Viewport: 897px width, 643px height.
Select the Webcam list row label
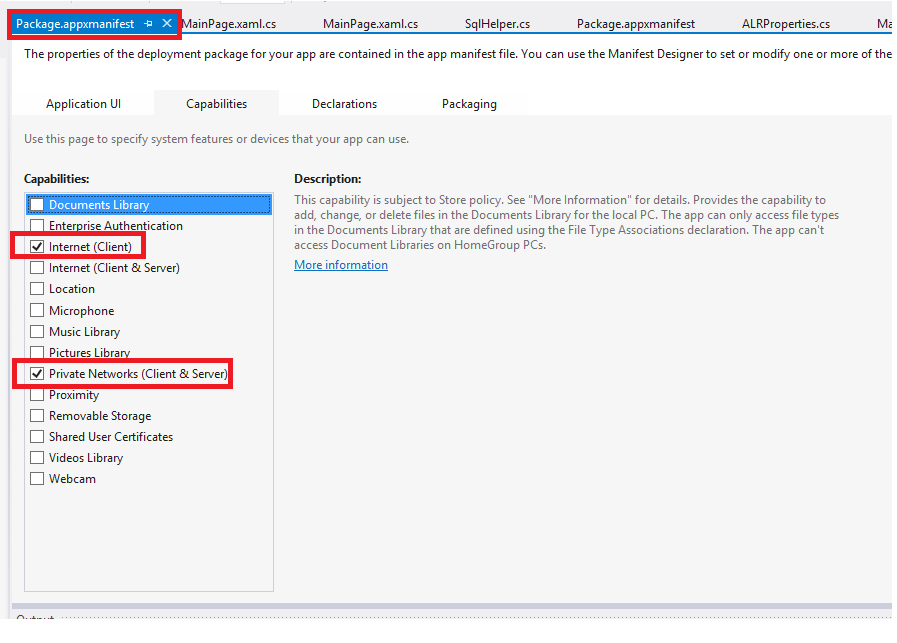click(x=72, y=479)
